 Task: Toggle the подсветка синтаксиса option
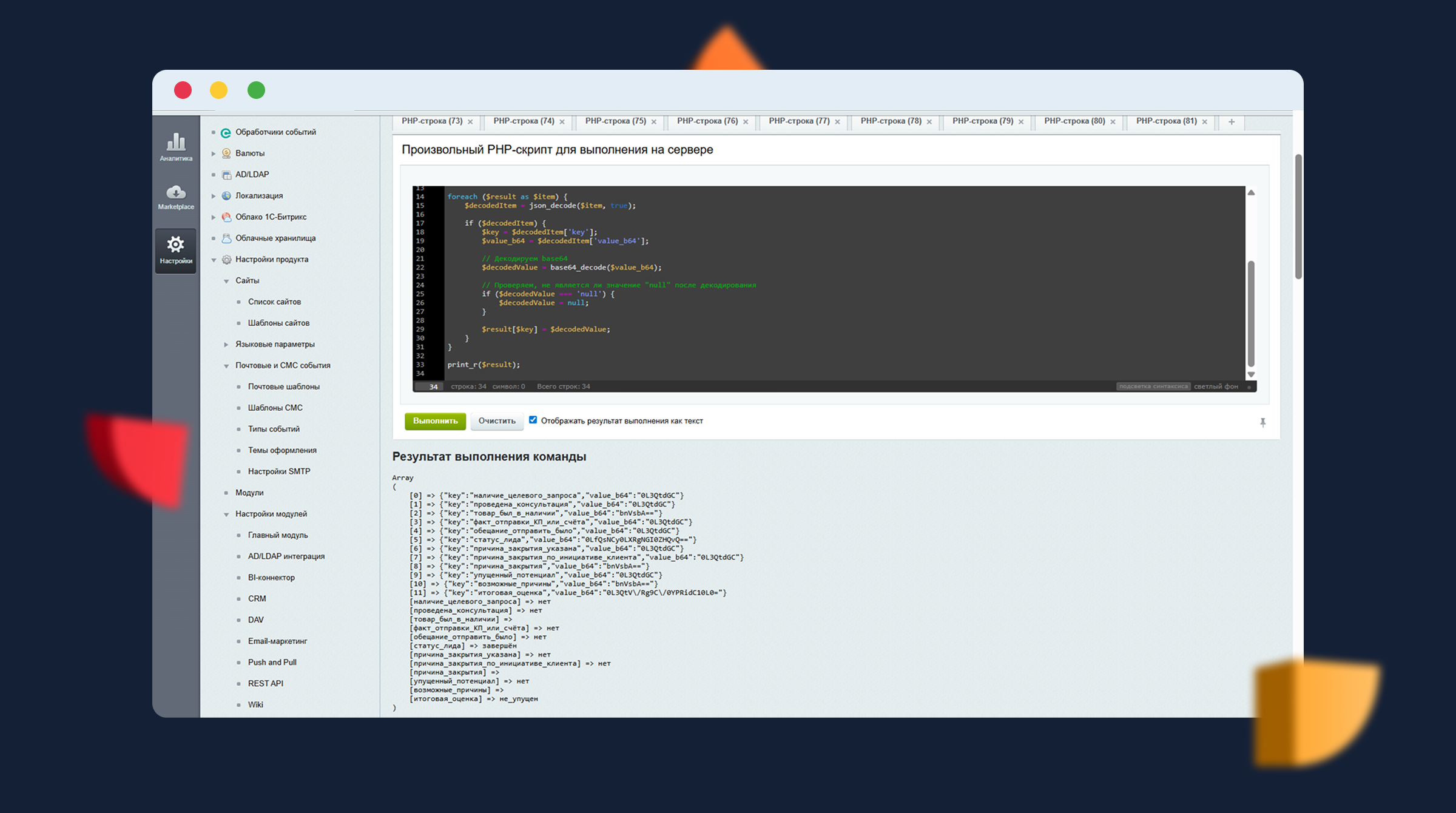[1153, 386]
